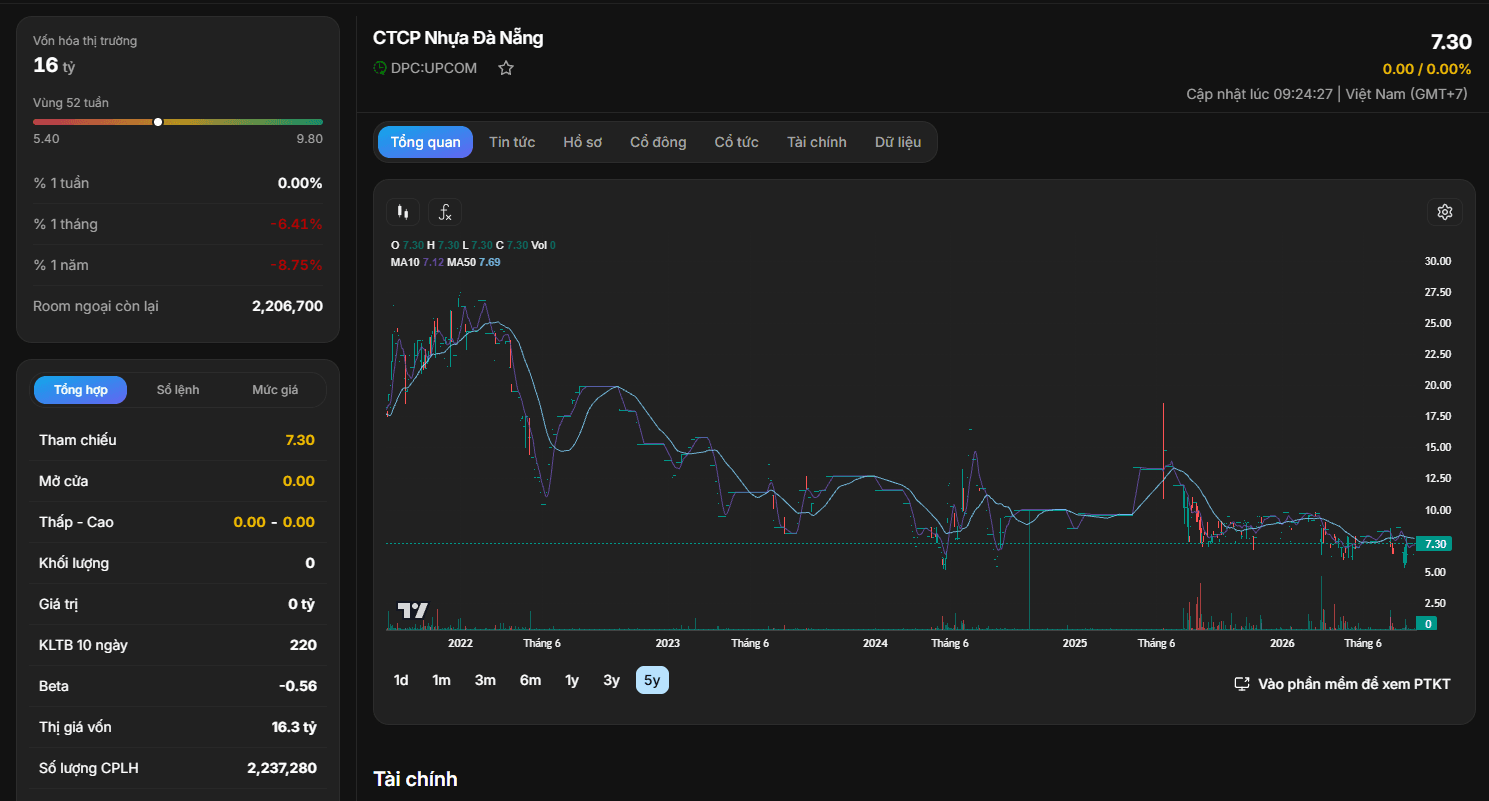
Task: Click the DPC:UPCOM ticker symbol
Action: tap(434, 68)
